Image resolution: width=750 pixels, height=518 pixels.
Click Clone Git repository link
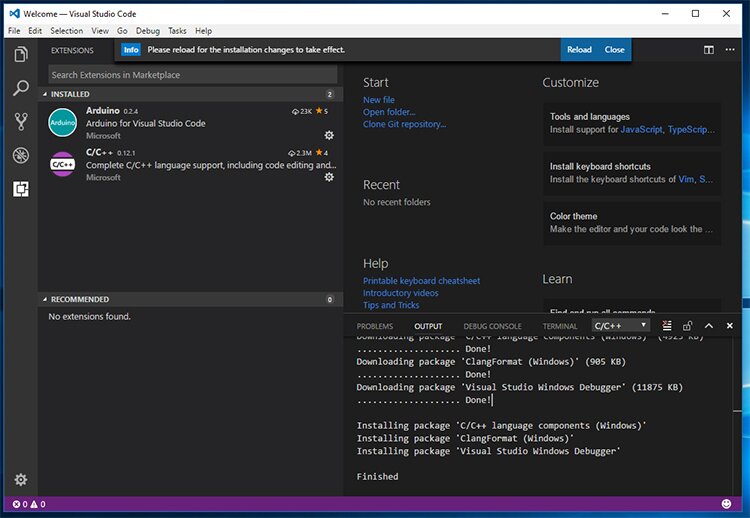click(x=404, y=124)
